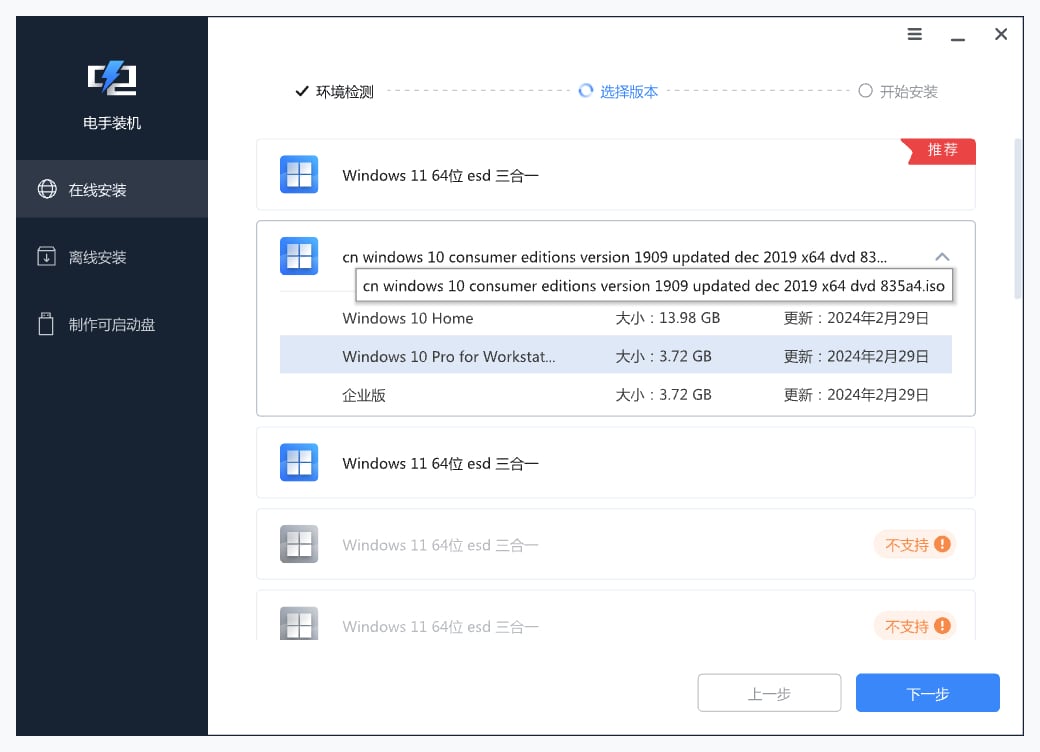The image size is (1040, 752).
Task: Expand the third Windows 11 64位 esd entry
Action: pyautogui.click(x=615, y=463)
